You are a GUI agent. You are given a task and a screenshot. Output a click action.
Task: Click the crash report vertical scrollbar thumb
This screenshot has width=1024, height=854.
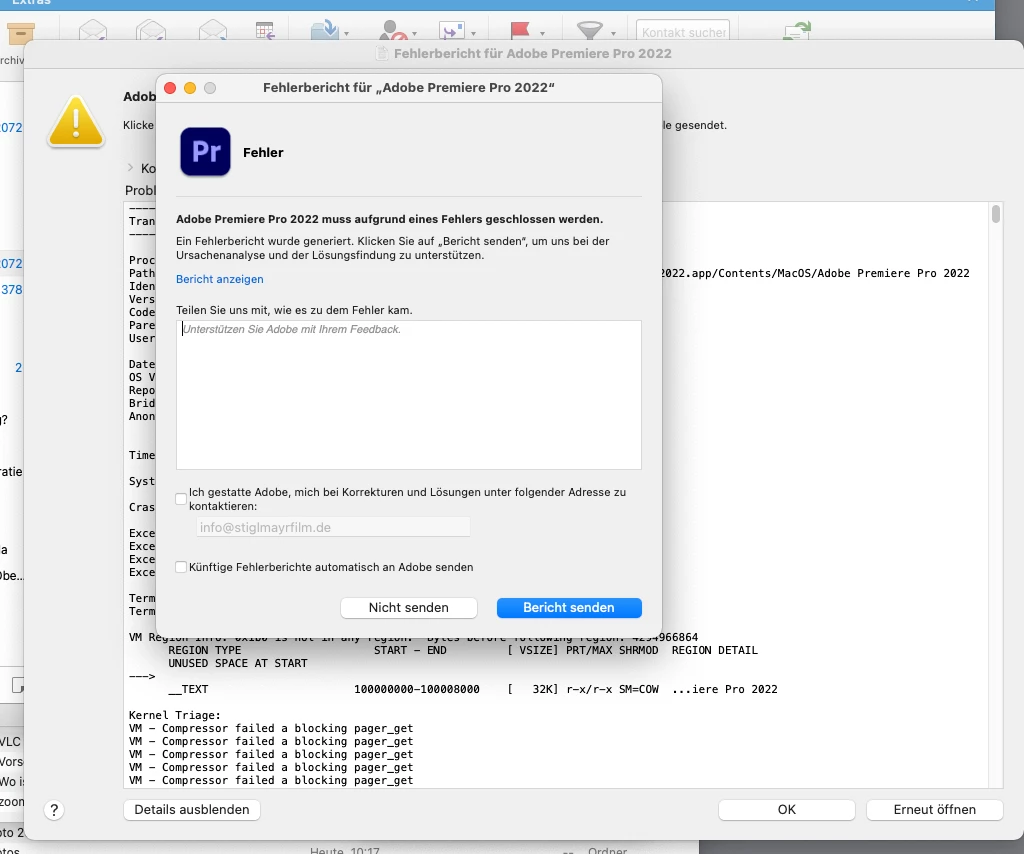(x=995, y=214)
